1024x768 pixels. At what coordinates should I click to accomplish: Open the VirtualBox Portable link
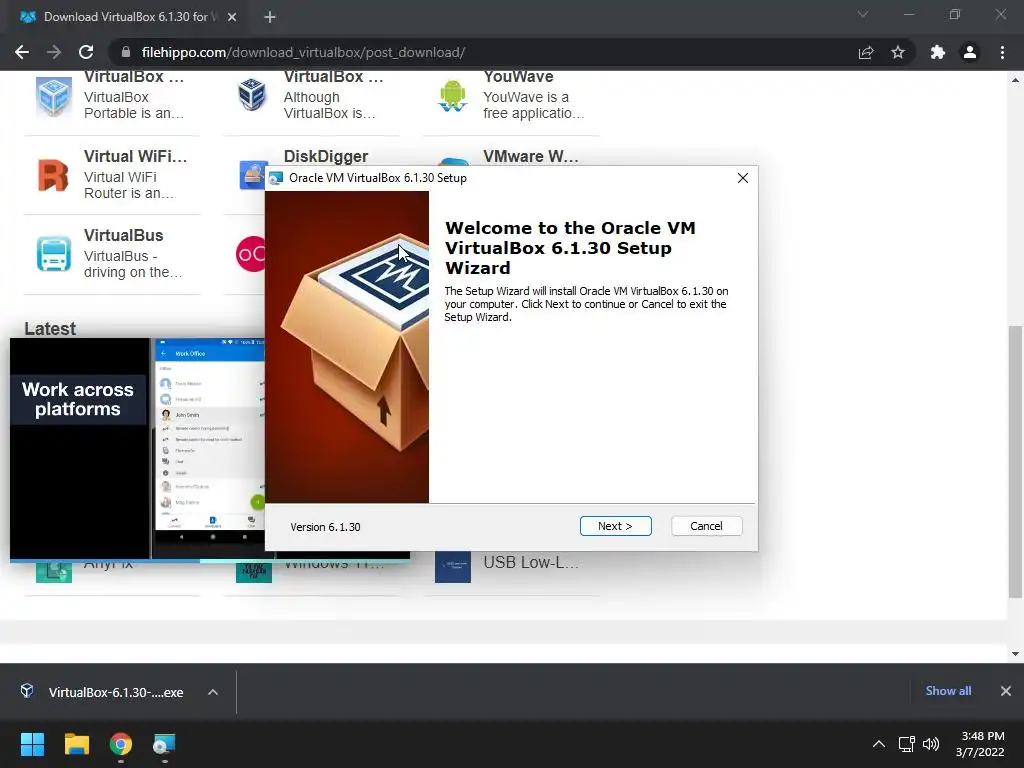(134, 76)
